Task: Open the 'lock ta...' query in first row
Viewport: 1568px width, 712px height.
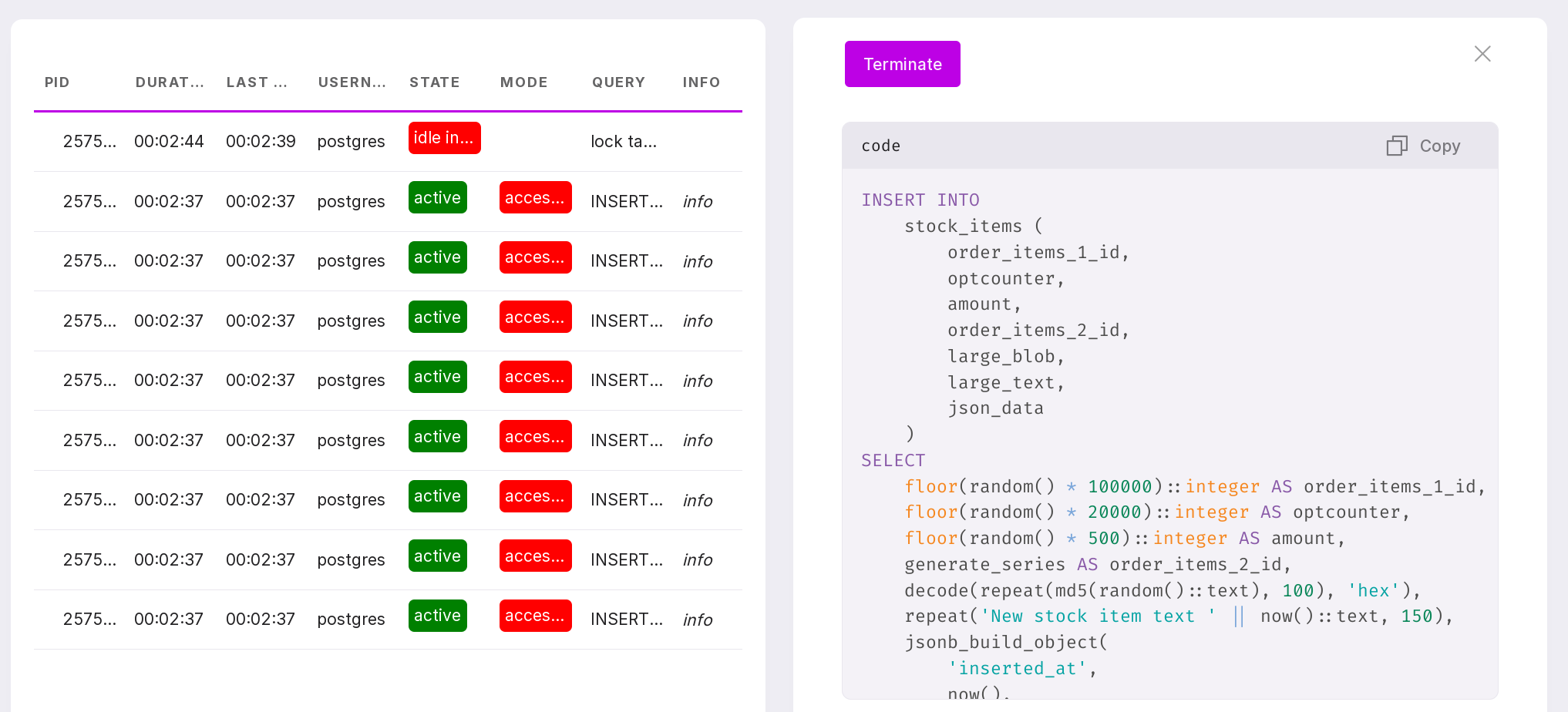Action: (x=623, y=142)
